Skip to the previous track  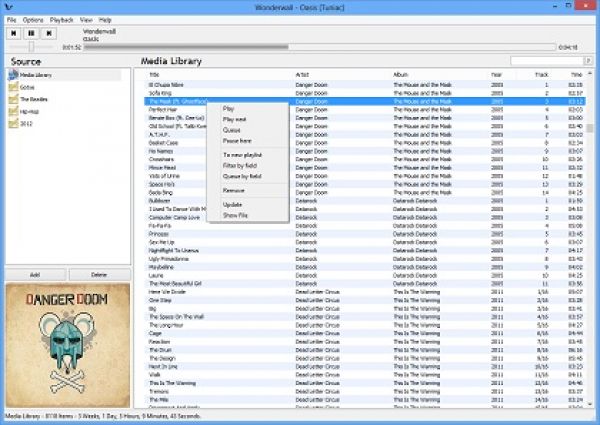coord(14,33)
